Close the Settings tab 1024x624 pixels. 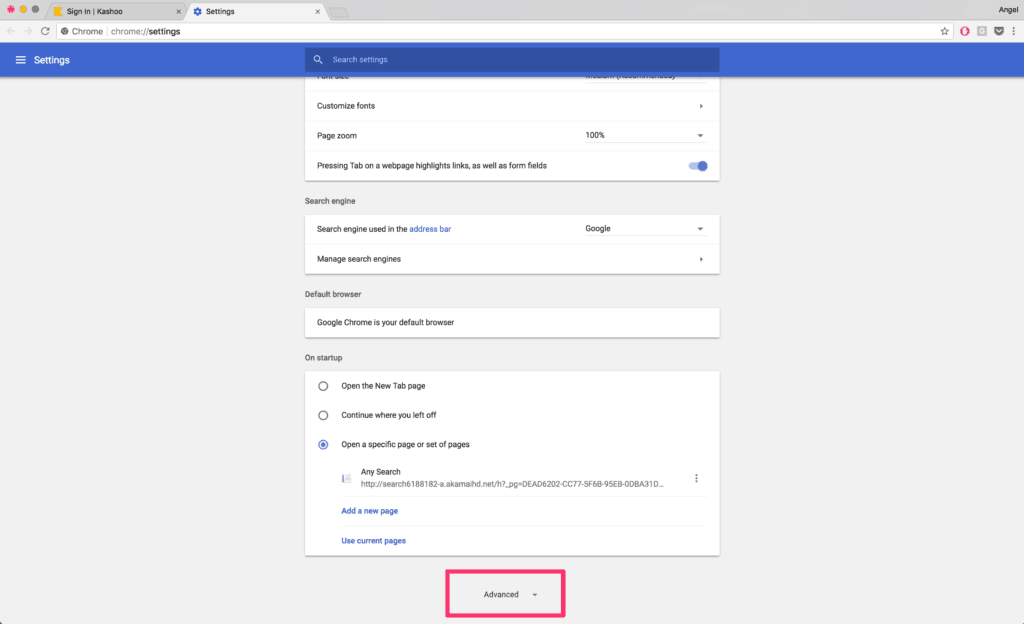[317, 12]
